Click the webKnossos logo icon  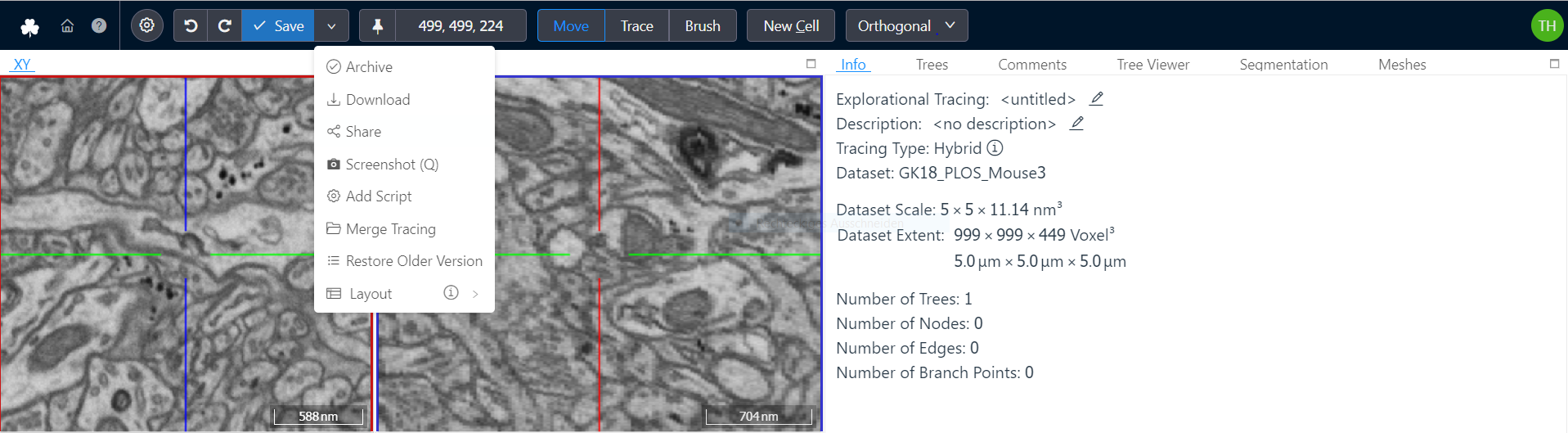click(29, 26)
